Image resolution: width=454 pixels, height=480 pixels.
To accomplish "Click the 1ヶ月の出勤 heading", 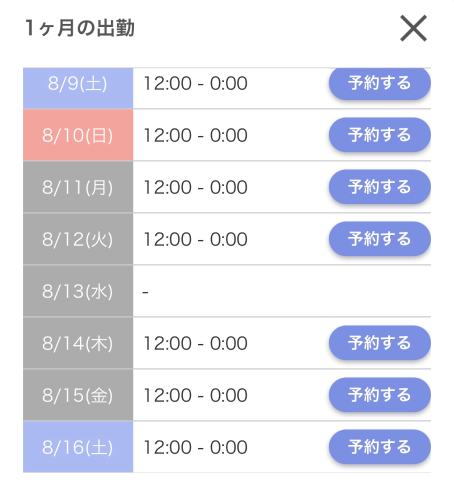I will (80, 28).
